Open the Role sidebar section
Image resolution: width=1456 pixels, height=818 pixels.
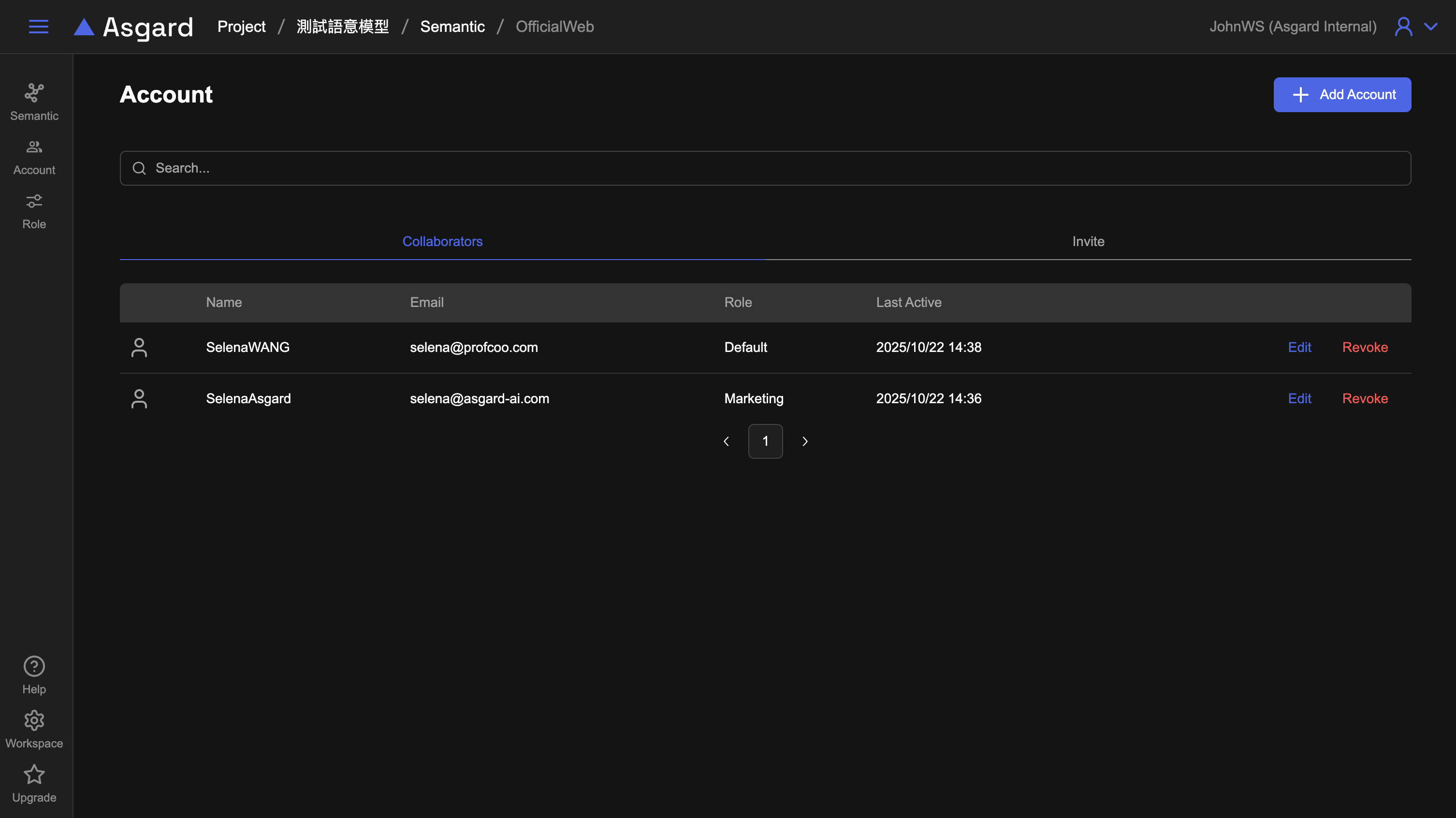pyautogui.click(x=34, y=211)
